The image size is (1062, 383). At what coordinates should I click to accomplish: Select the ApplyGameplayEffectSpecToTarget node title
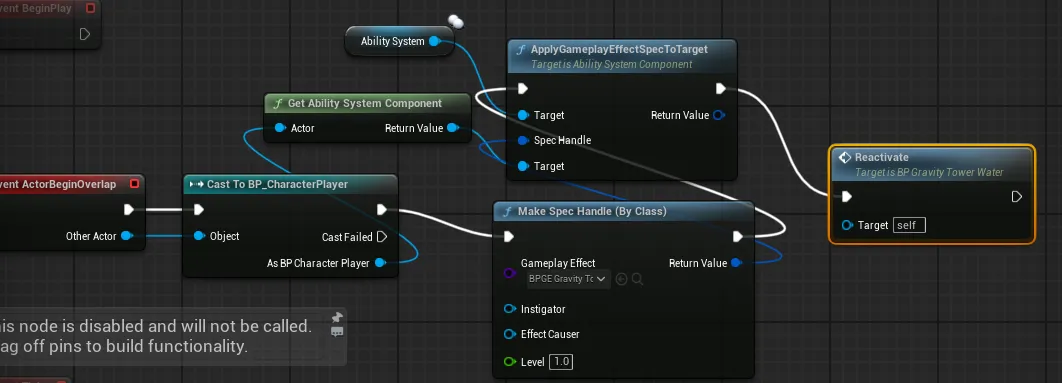(x=619, y=49)
